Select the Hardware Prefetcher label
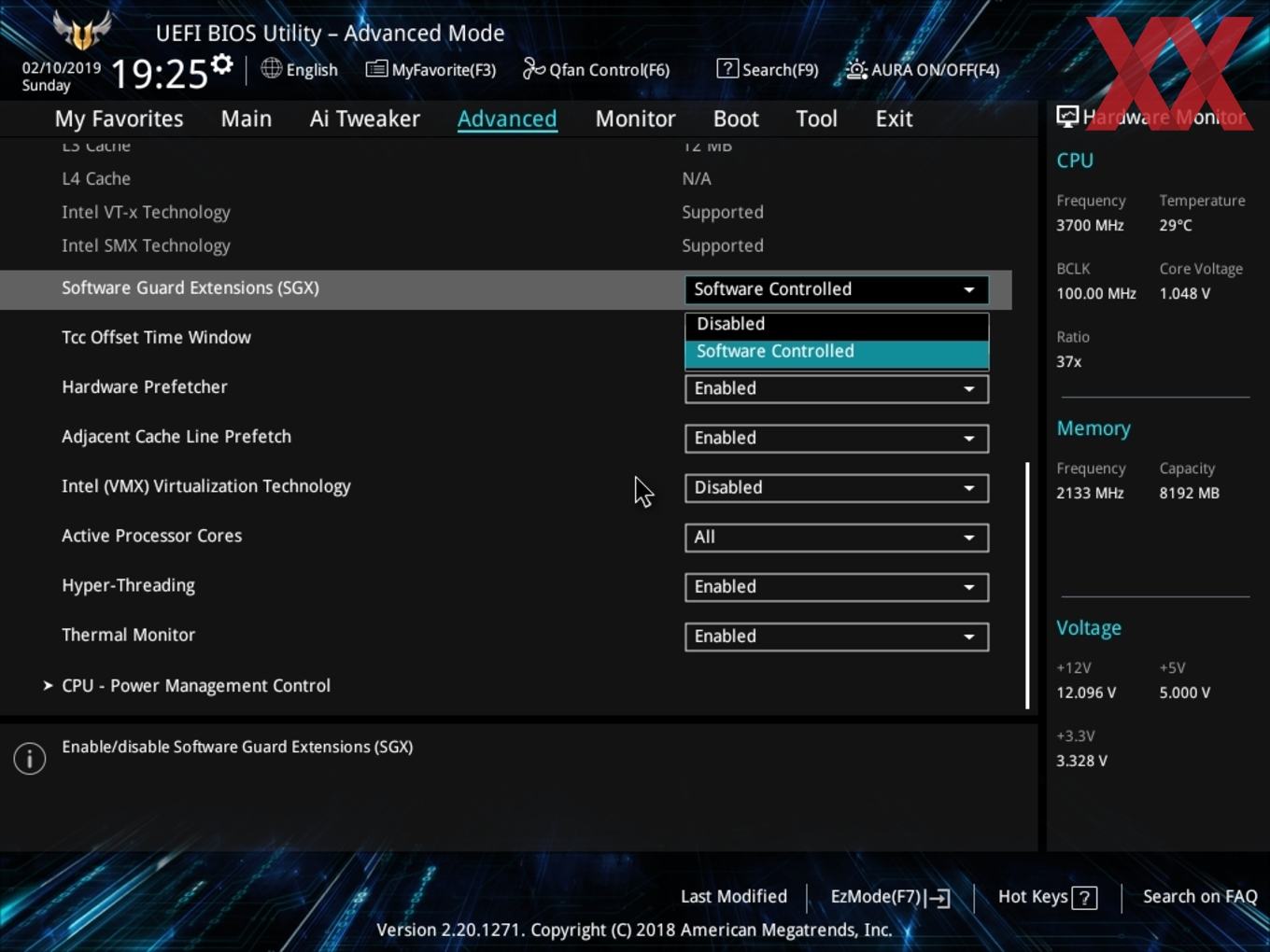This screenshot has height=952, width=1270. click(x=145, y=386)
